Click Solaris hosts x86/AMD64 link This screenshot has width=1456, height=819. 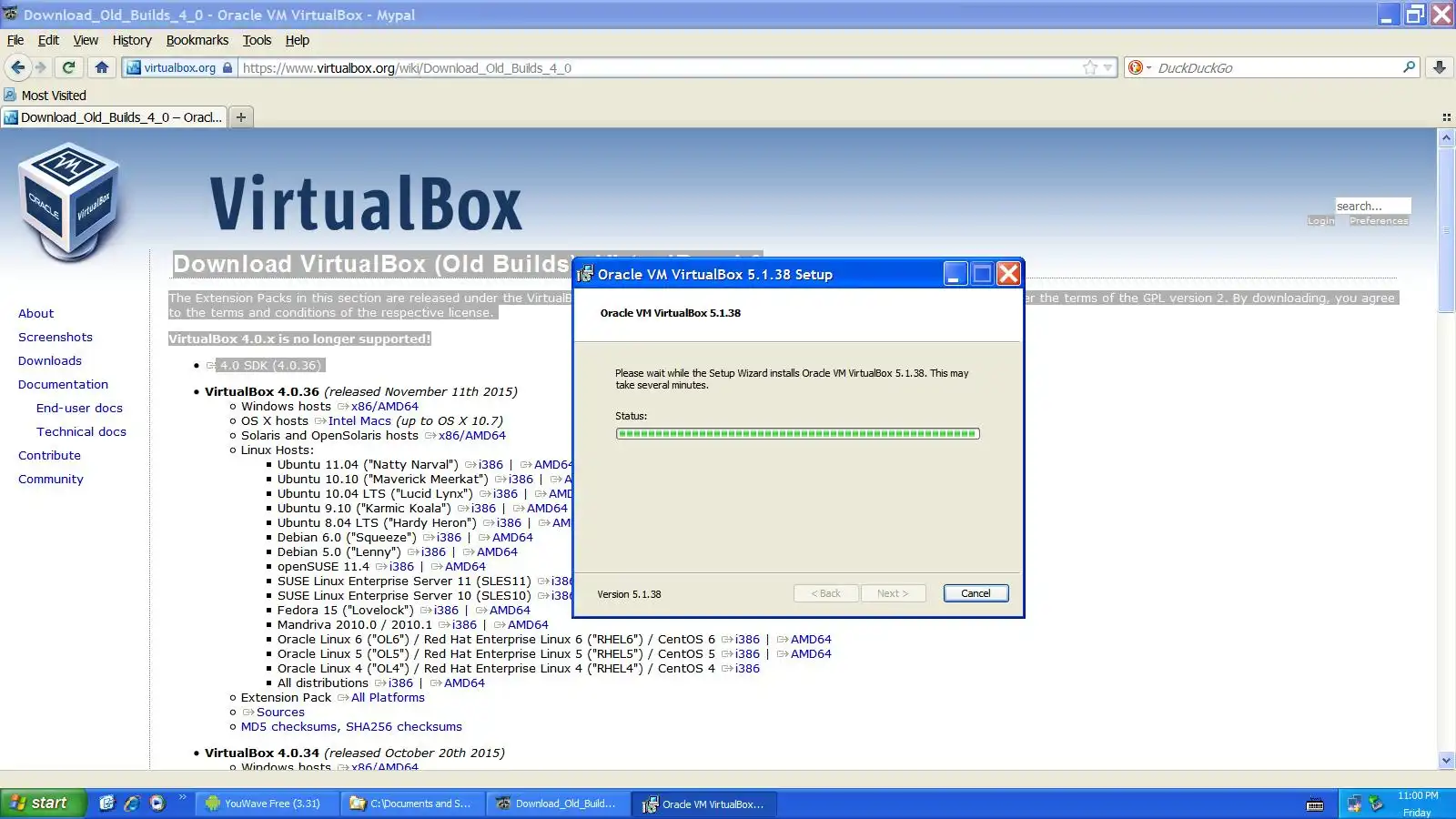click(x=471, y=436)
